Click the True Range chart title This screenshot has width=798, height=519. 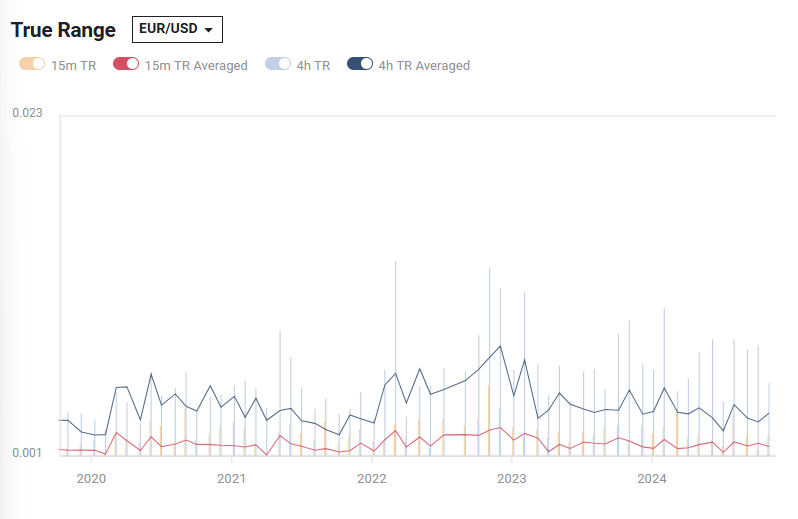click(x=64, y=30)
